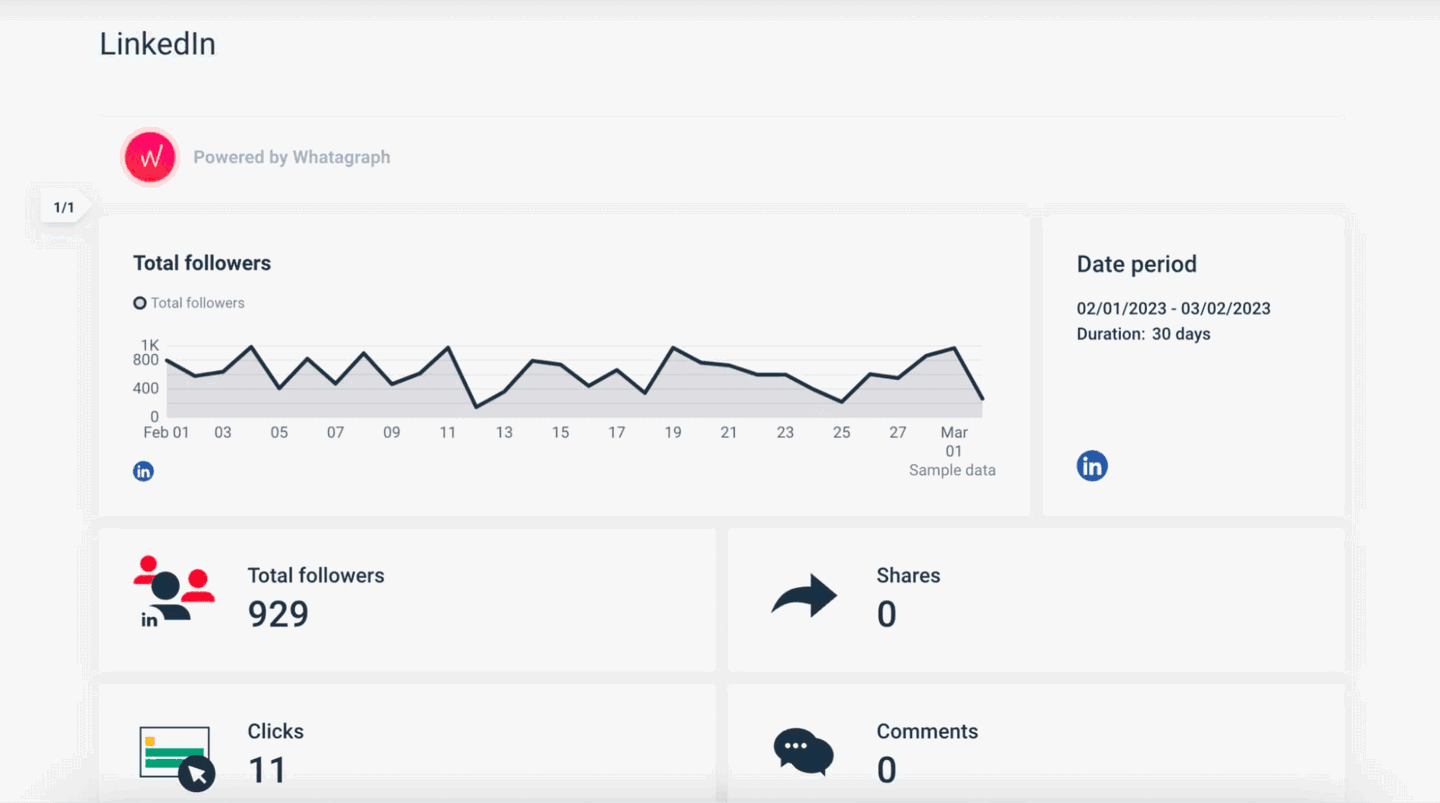Click the 1/1 page indicator
Image resolution: width=1440 pixels, height=803 pixels.
click(62, 207)
